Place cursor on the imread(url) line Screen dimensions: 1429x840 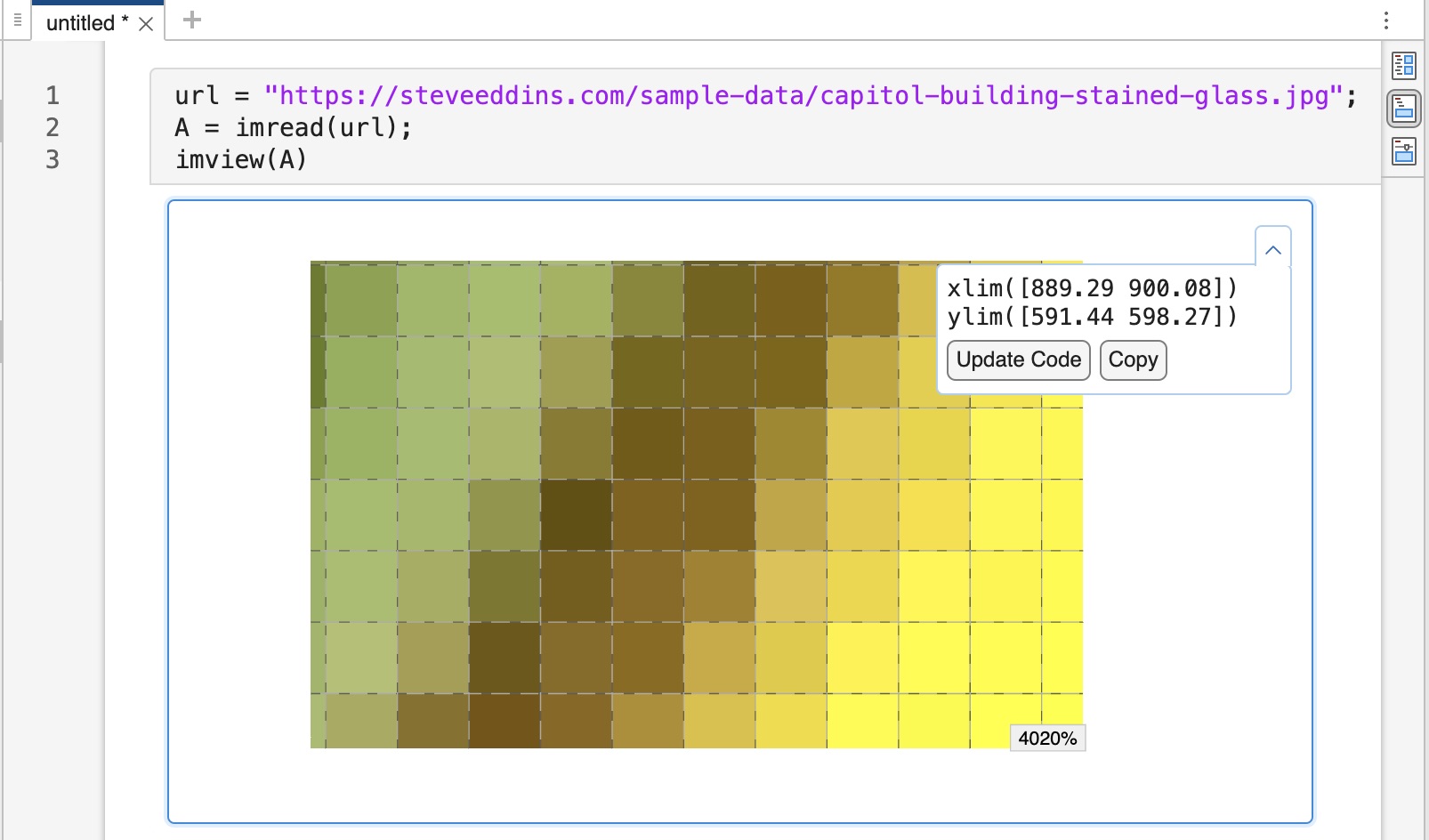click(294, 127)
